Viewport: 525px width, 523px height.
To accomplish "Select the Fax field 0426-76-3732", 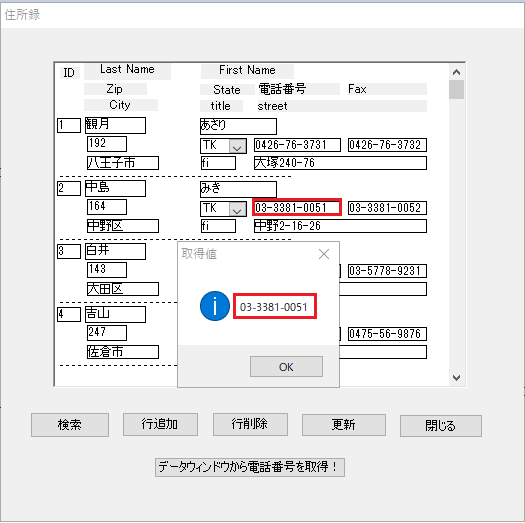I will point(387,145).
